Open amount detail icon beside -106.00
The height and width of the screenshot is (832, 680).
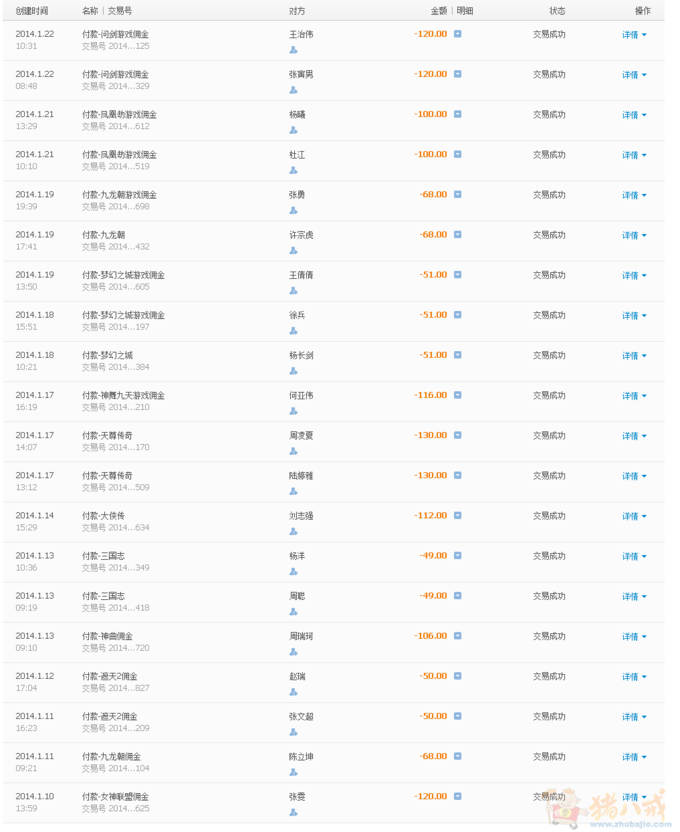(x=458, y=636)
